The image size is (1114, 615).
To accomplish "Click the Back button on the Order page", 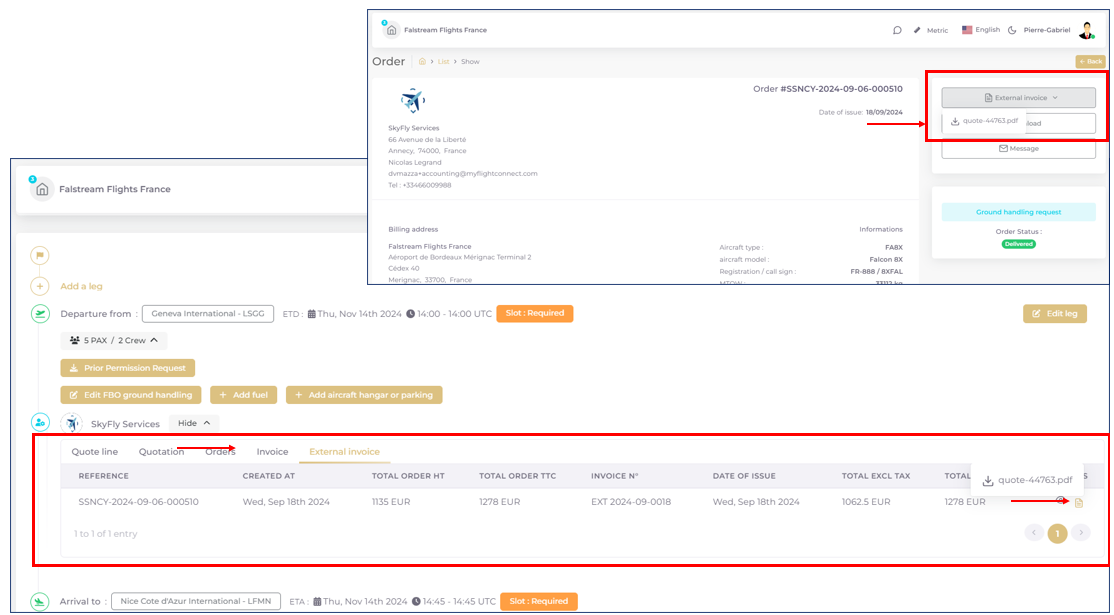I will click(x=1091, y=62).
